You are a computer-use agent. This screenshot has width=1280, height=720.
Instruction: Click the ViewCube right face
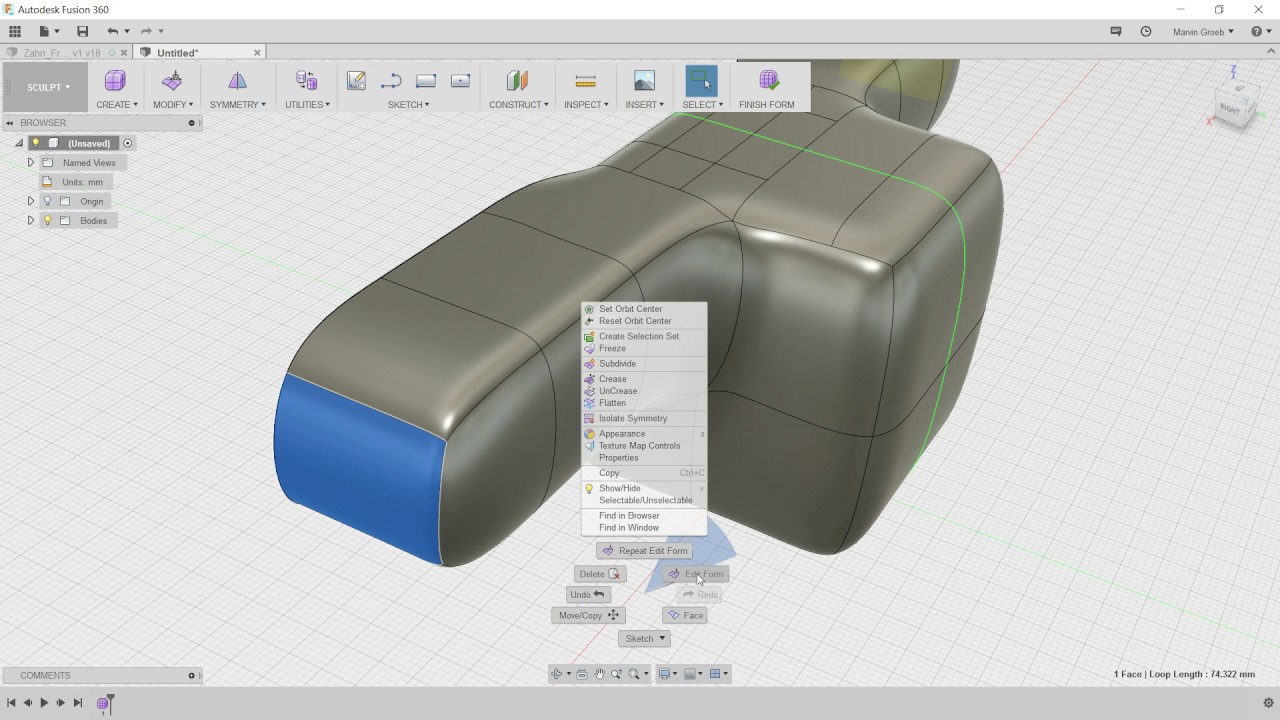tap(1230, 108)
